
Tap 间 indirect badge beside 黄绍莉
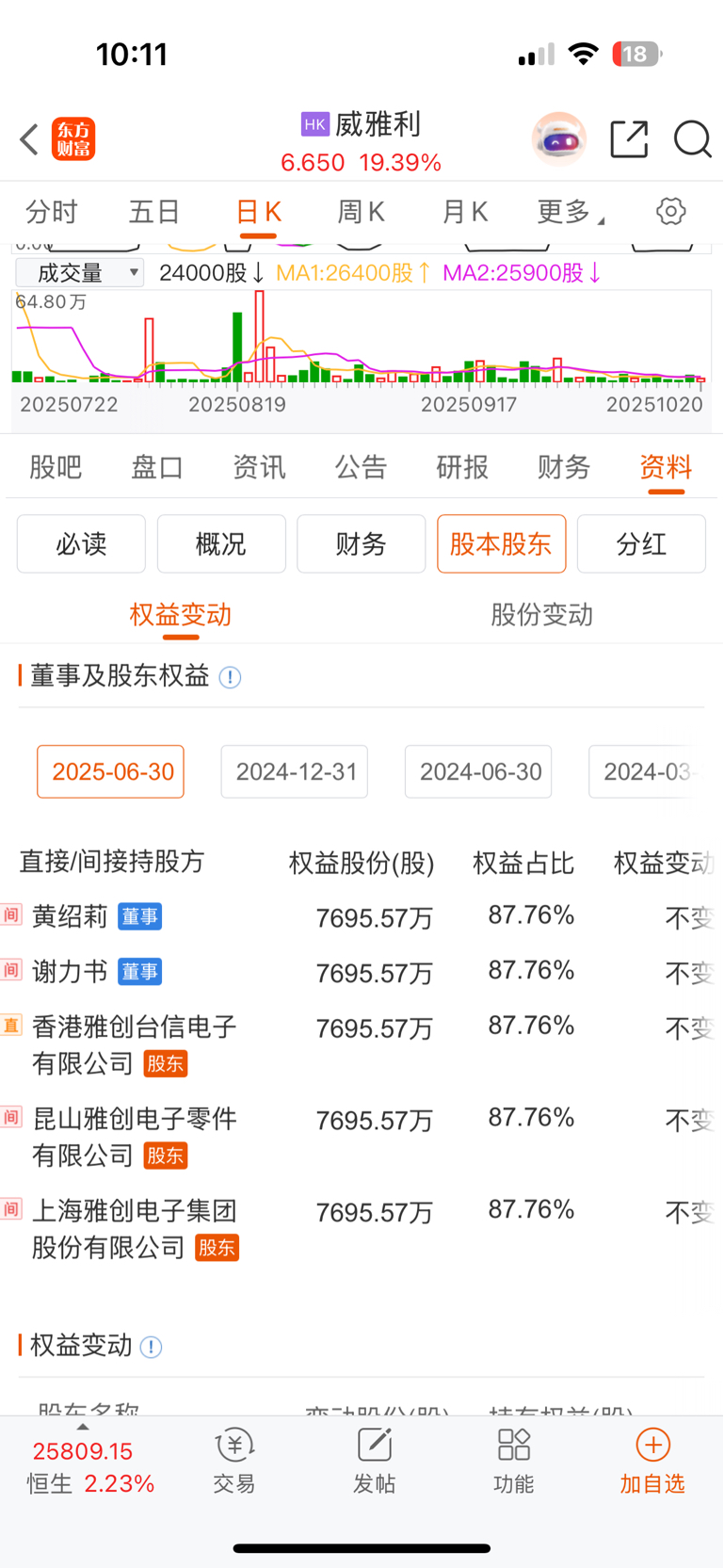point(11,914)
